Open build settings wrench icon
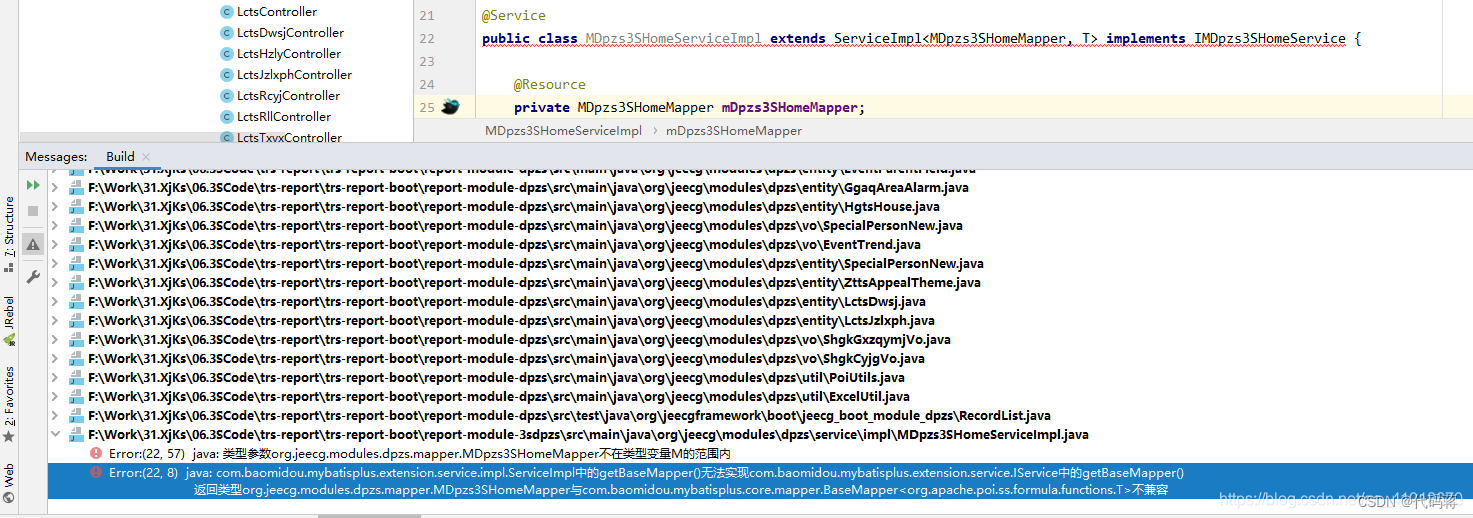This screenshot has width=1473, height=518. click(x=33, y=277)
